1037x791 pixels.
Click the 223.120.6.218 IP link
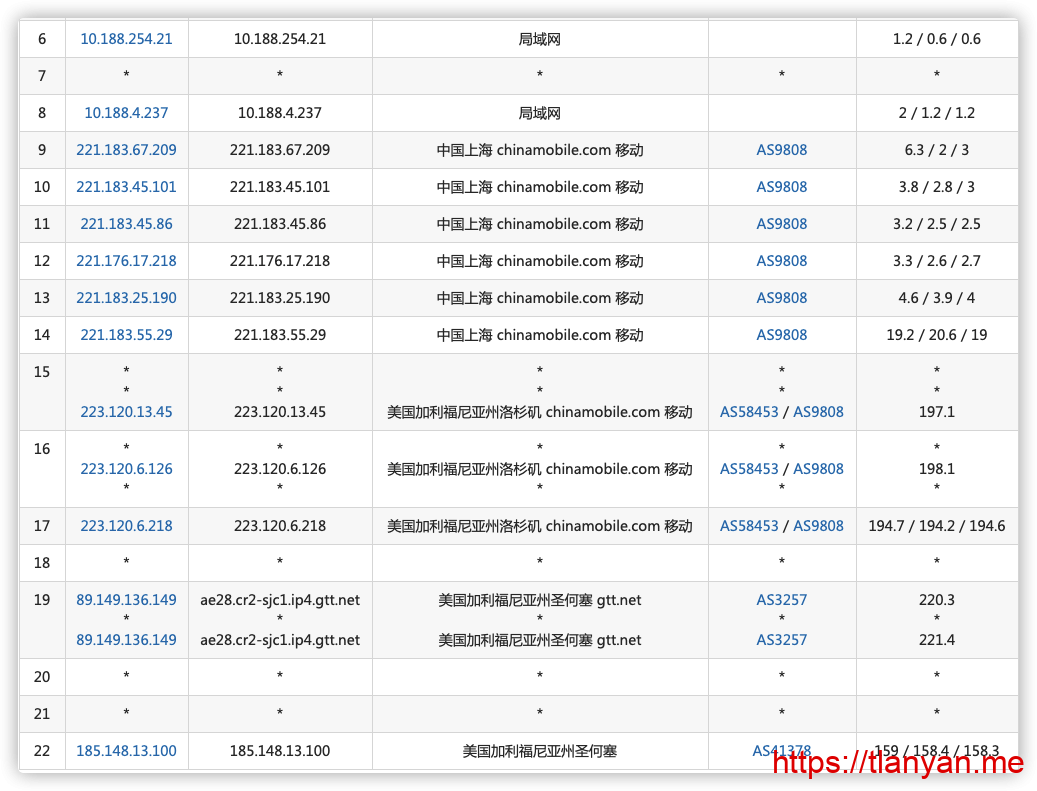126,526
